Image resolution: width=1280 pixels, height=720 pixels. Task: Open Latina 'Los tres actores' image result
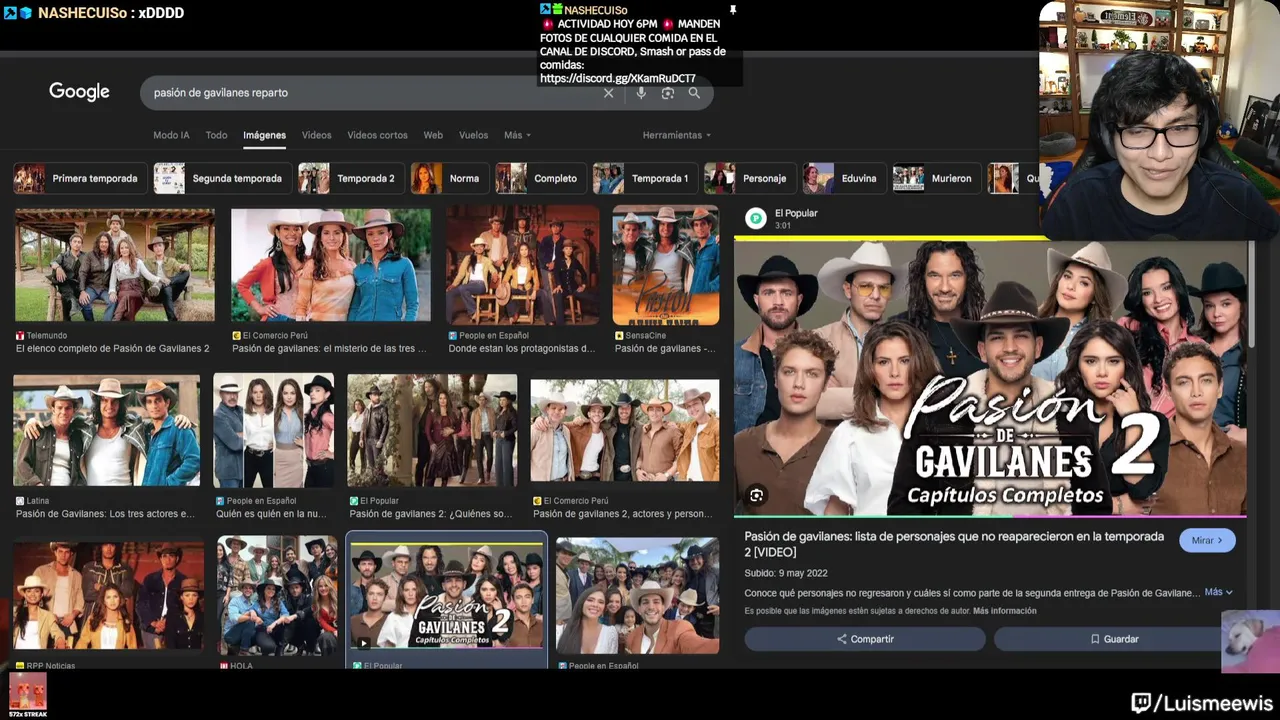106,430
